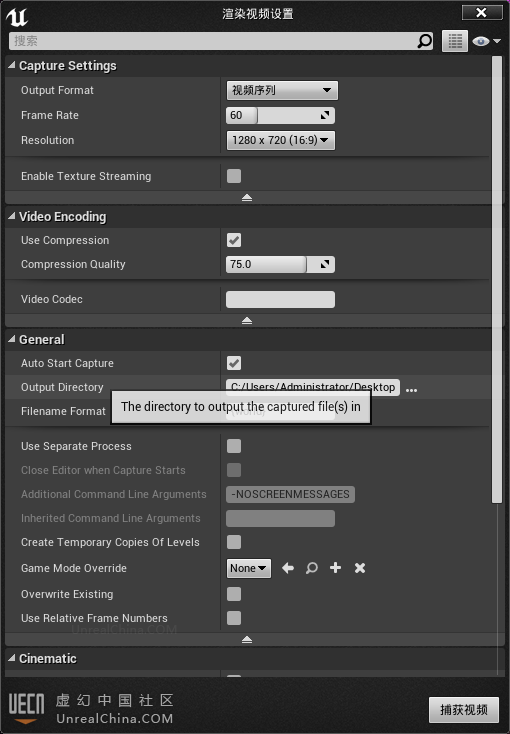Viewport: 510px width, 734px height.
Task: Clear Game Mode Override with X icon
Action: point(360,568)
